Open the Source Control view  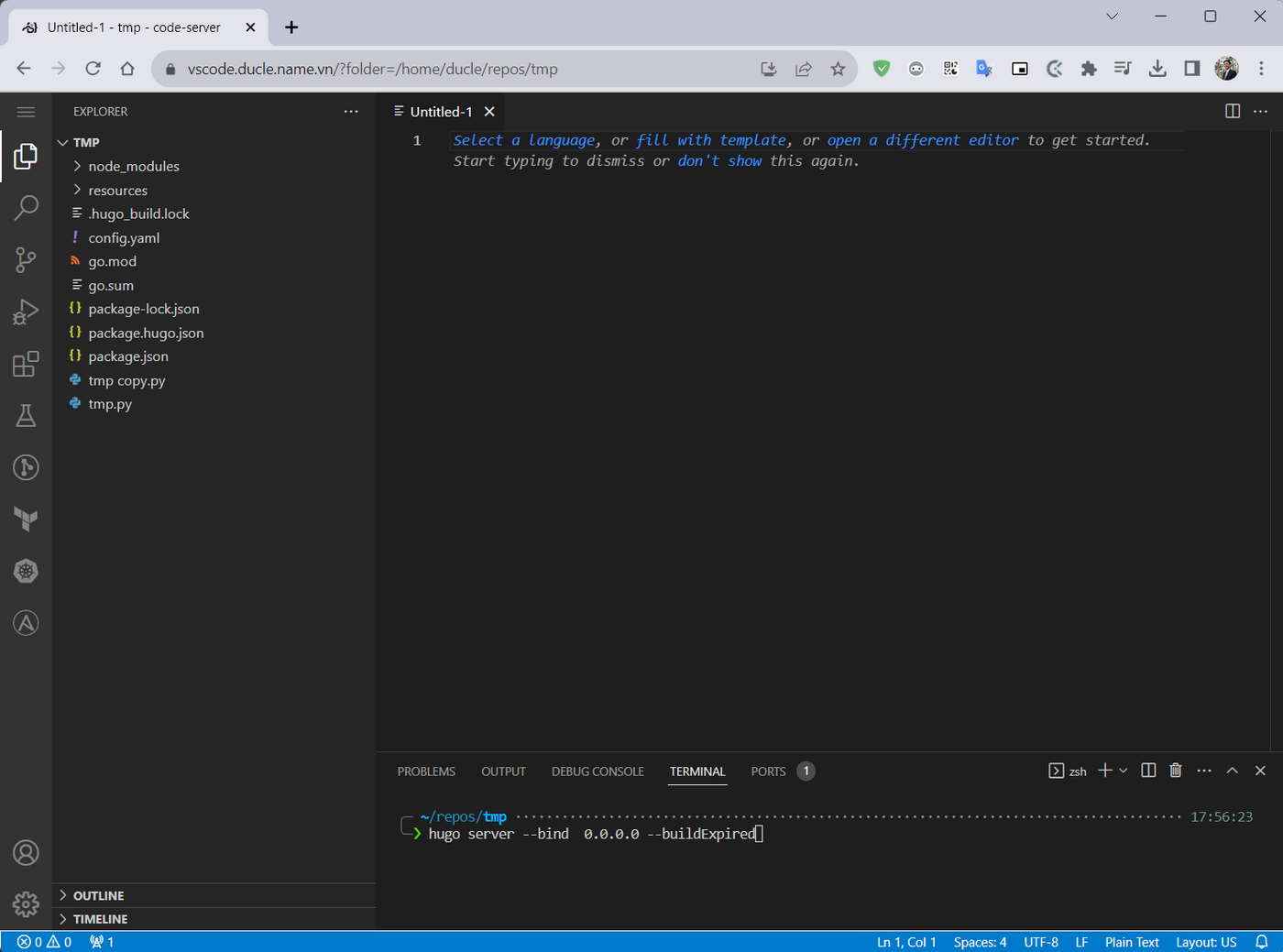tap(26, 259)
